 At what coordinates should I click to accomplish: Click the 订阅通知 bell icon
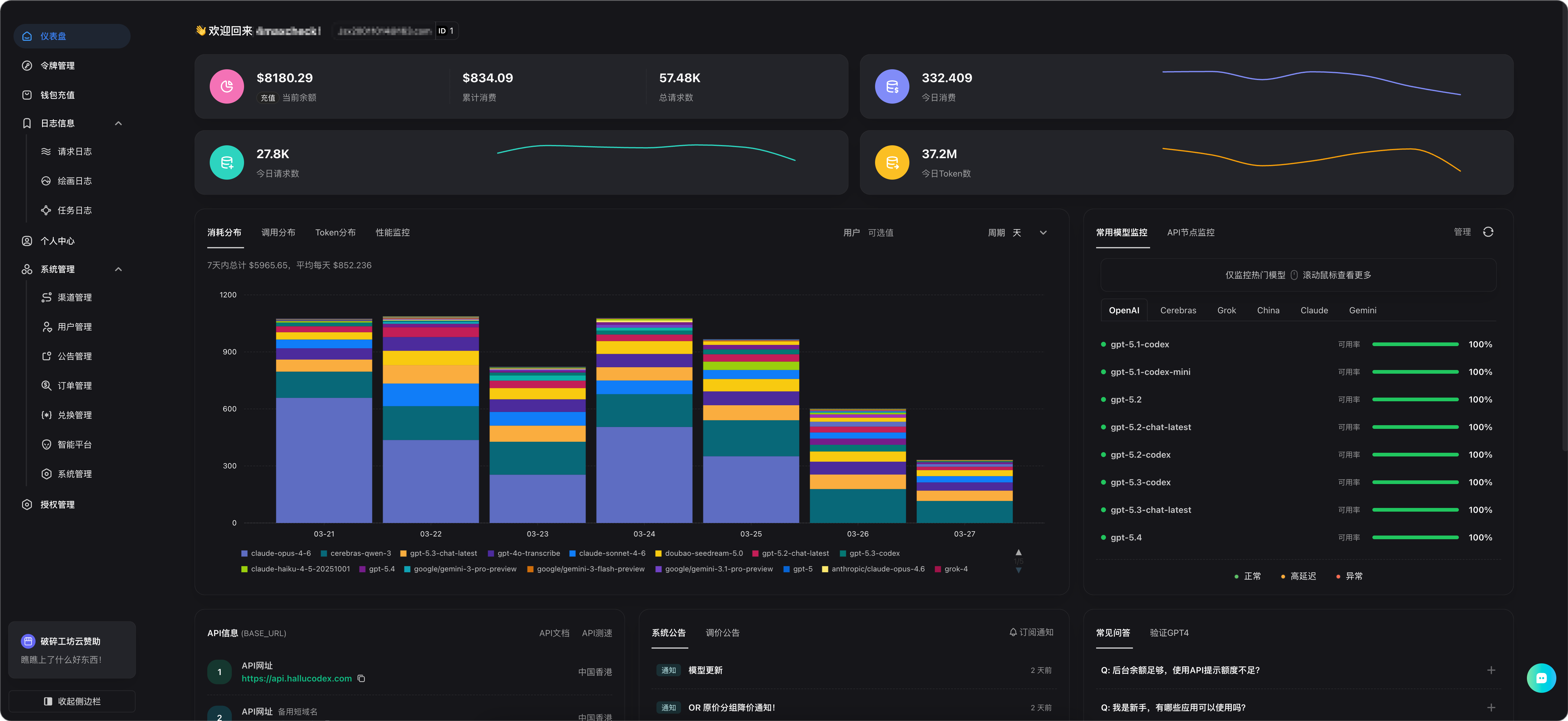tap(1013, 632)
